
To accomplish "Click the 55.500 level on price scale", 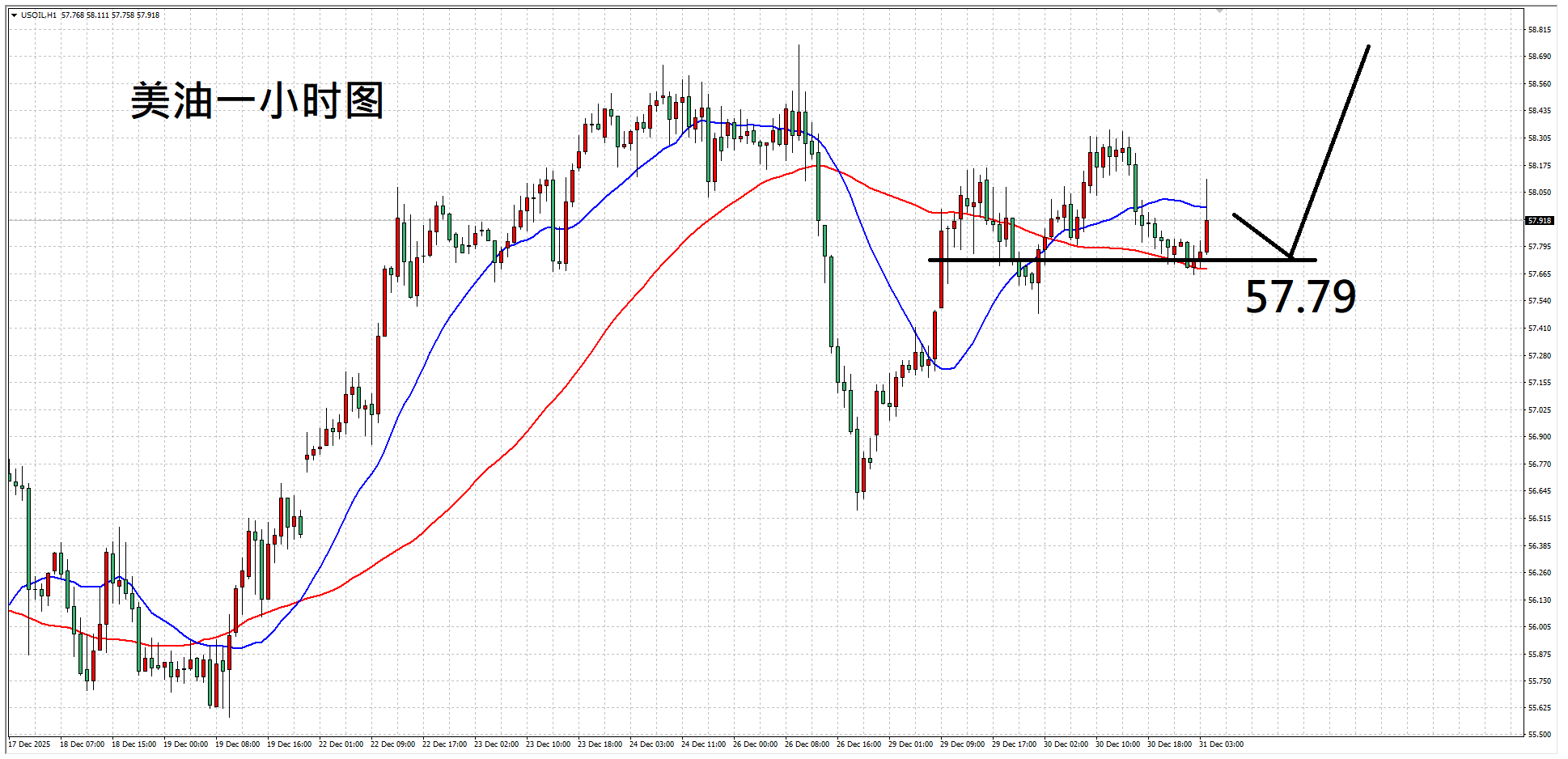I will click(x=1539, y=735).
